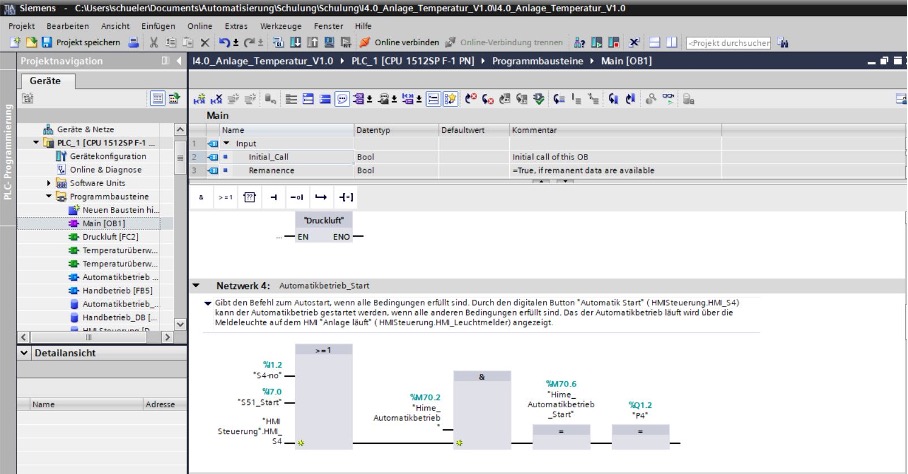This screenshot has height=474, width=908.
Task: Insert an OR (>=1) box
Action: (x=225, y=197)
